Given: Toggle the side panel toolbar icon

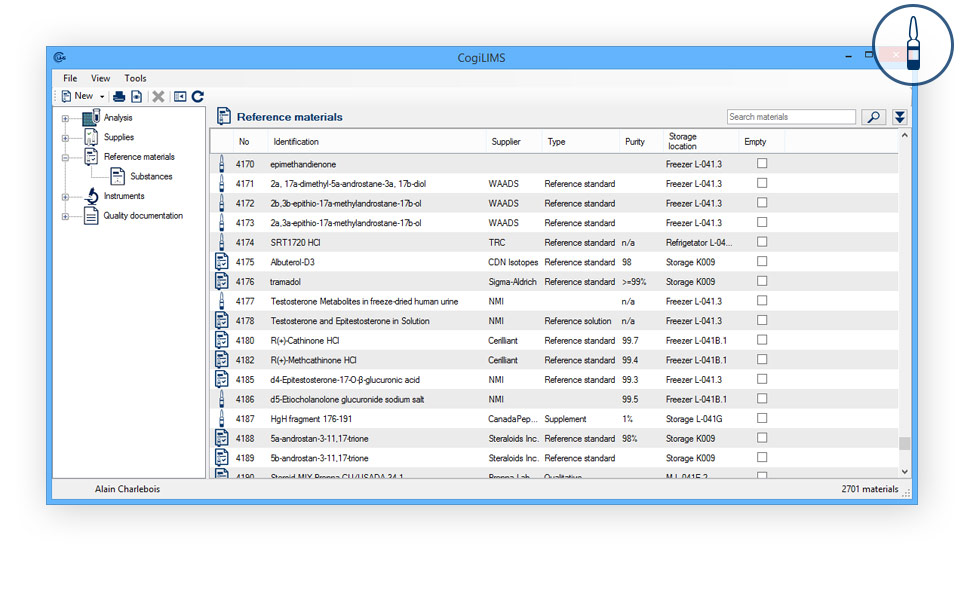Looking at the screenshot, I should 180,96.
